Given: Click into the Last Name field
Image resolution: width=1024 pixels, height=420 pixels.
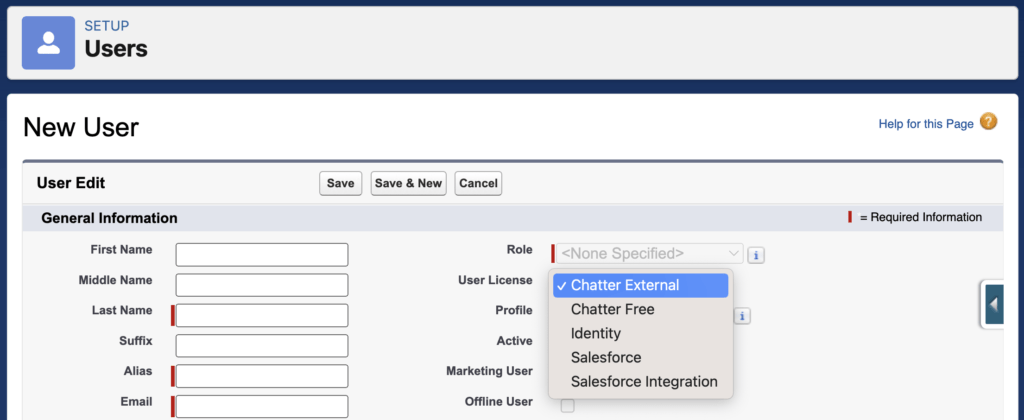Looking at the screenshot, I should pyautogui.click(x=262, y=315).
